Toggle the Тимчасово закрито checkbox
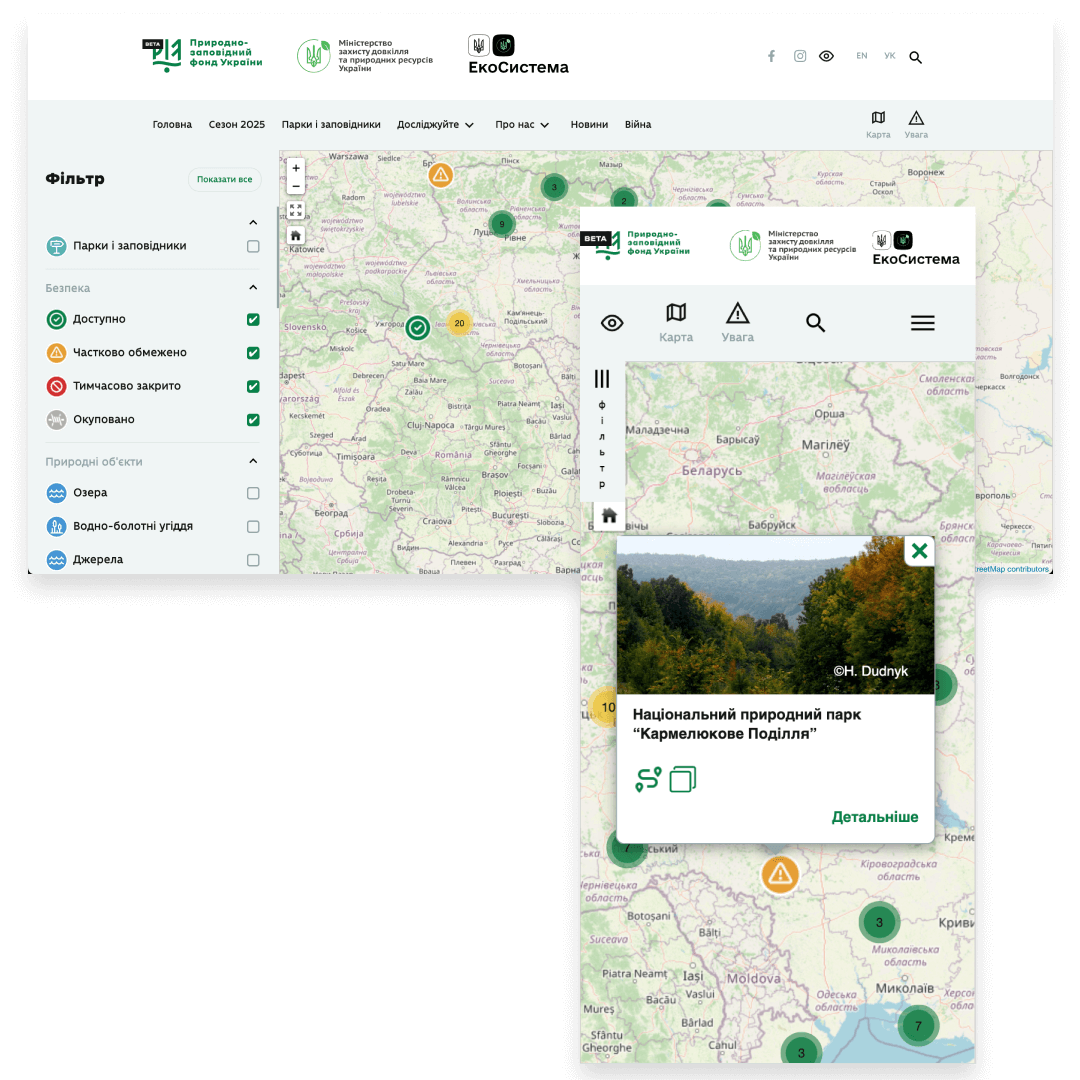The image size is (1080, 1080). pyautogui.click(x=253, y=387)
